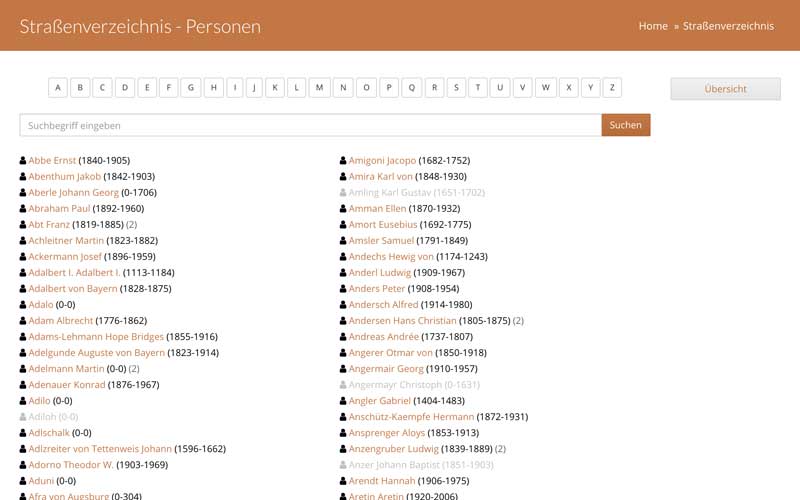View Andersen Hans Christian entry

pos(402,321)
